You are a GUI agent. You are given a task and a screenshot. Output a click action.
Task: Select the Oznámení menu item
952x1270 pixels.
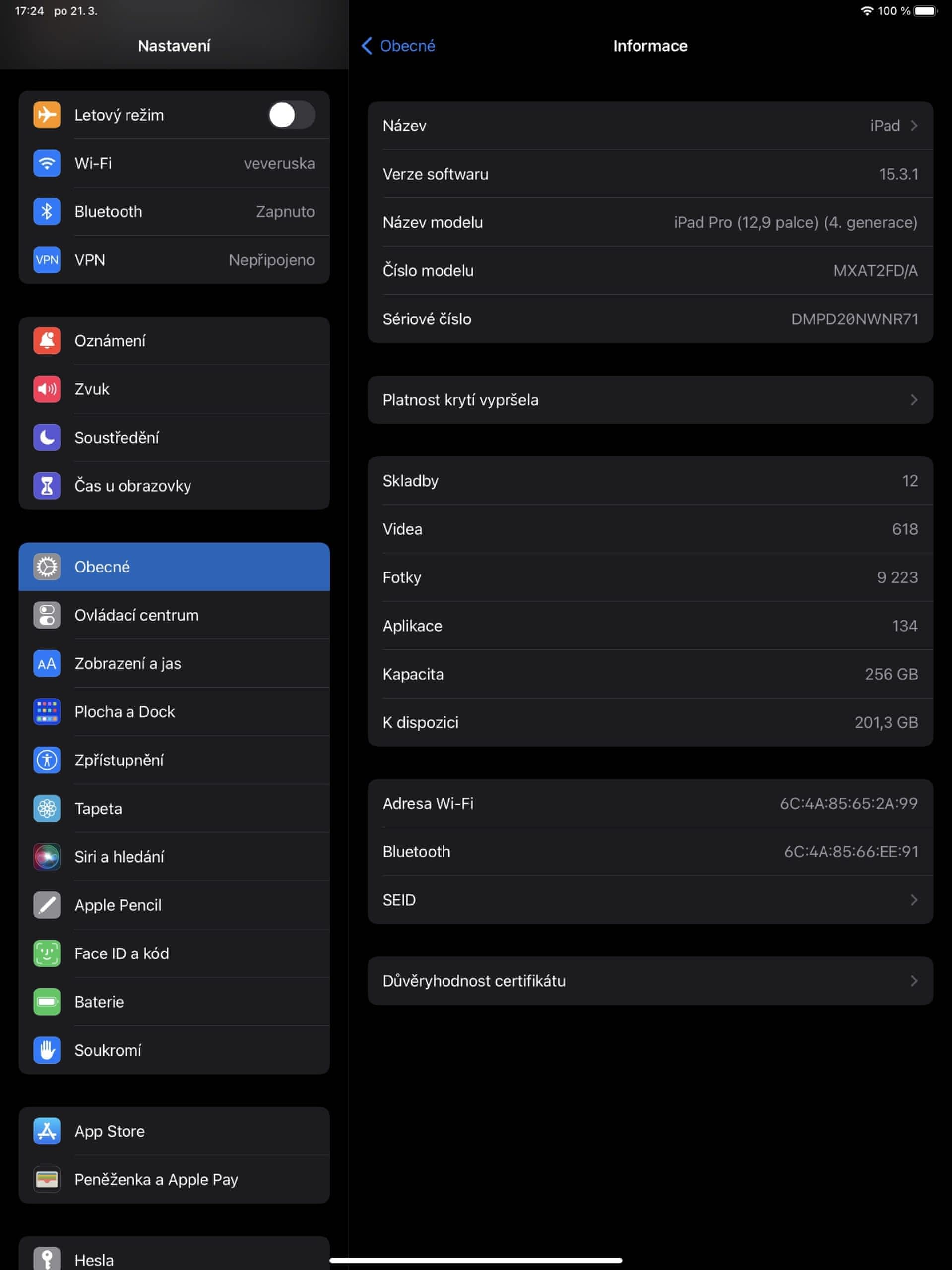click(174, 340)
